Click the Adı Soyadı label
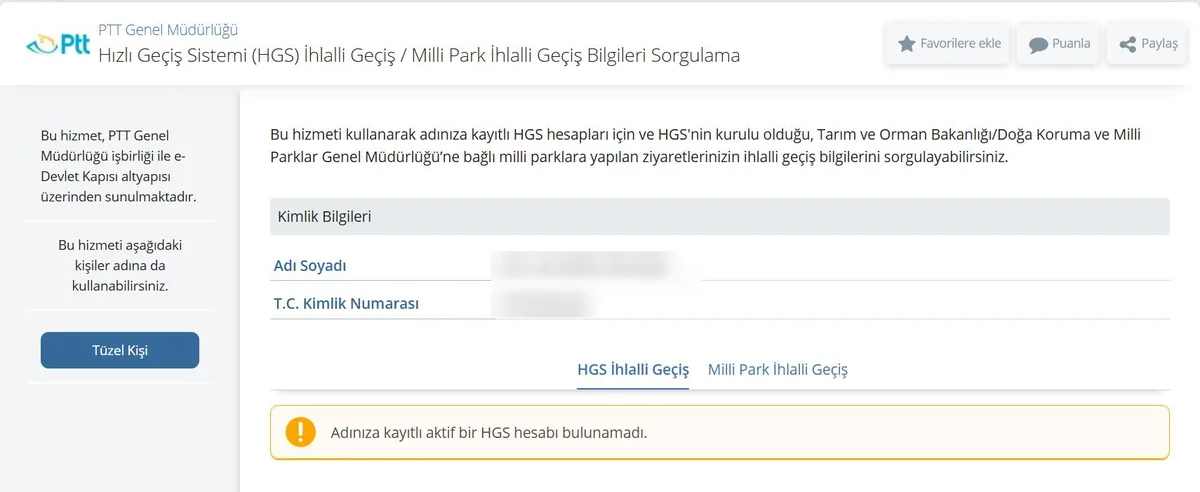 coord(310,266)
